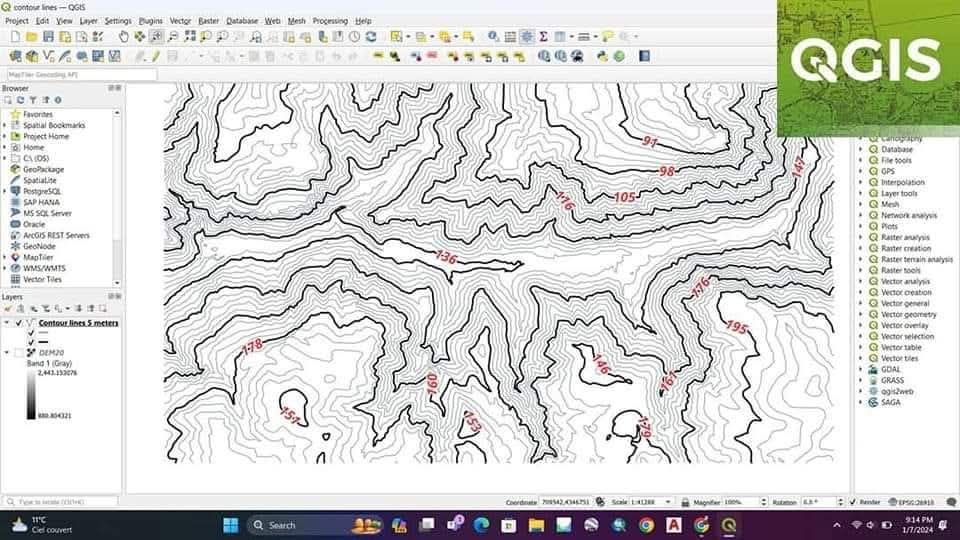Click the yellow Layer Labeling options icon

point(378,56)
